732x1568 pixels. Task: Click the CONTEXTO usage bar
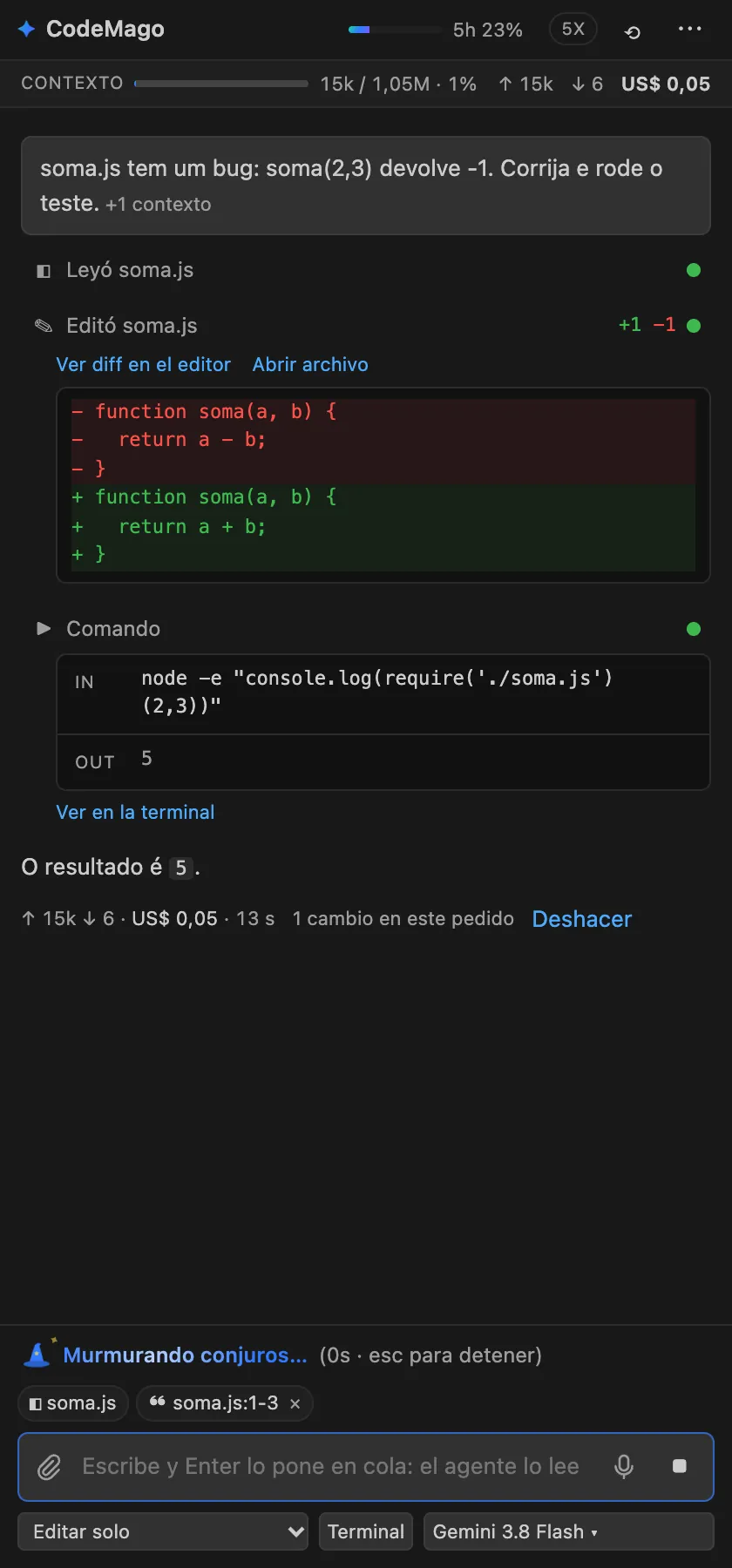click(x=221, y=84)
